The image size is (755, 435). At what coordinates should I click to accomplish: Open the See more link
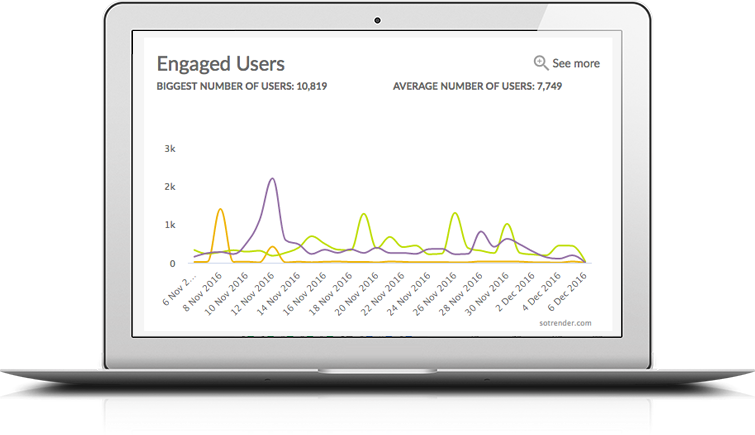(576, 63)
